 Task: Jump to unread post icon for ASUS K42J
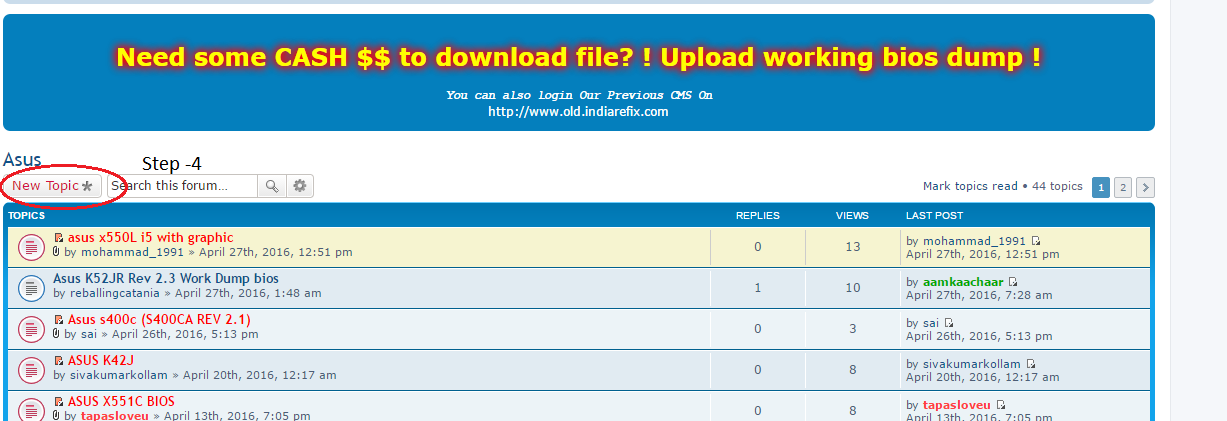pyautogui.click(x=59, y=361)
